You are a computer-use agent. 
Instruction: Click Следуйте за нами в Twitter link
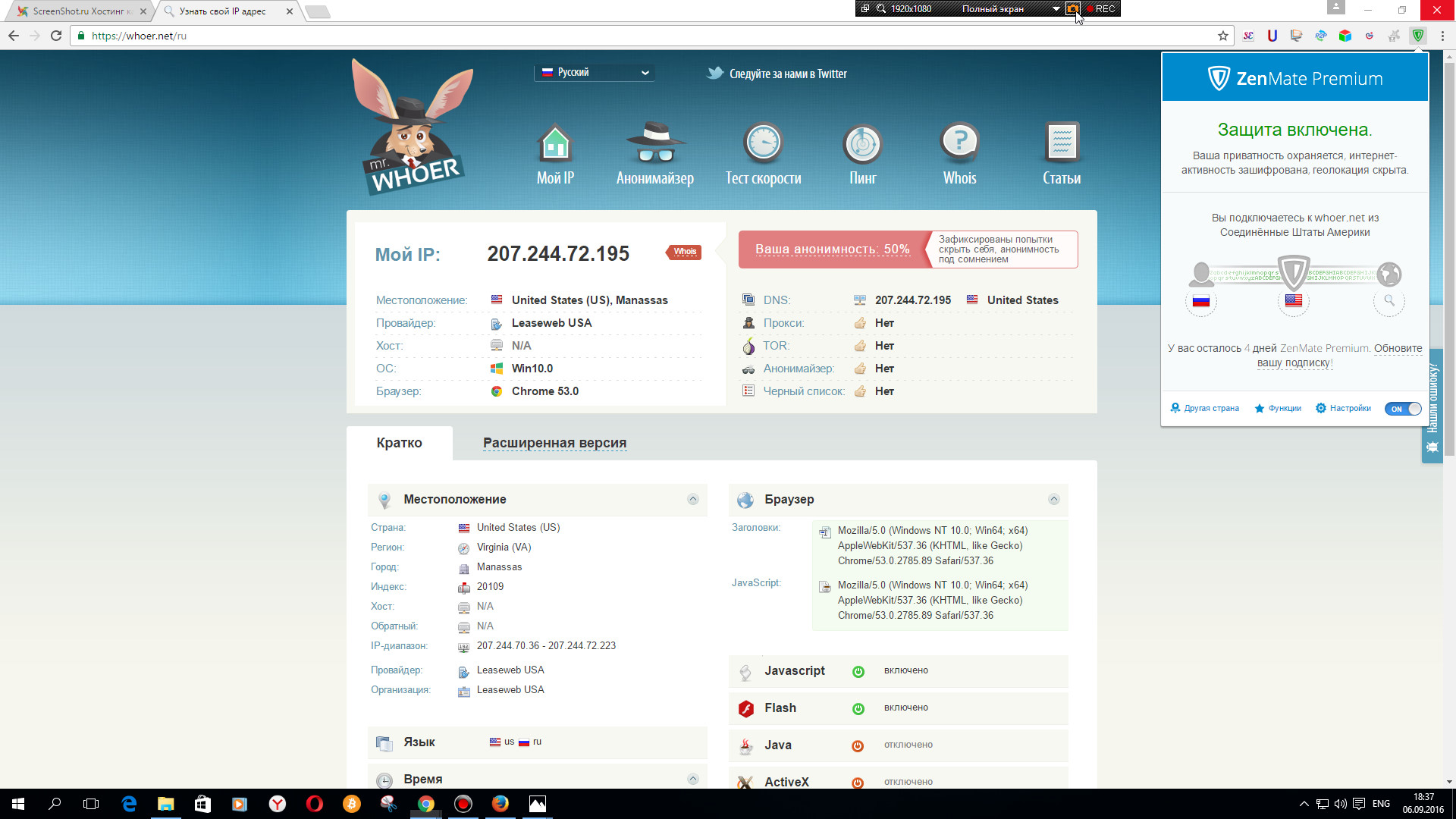[x=788, y=74]
